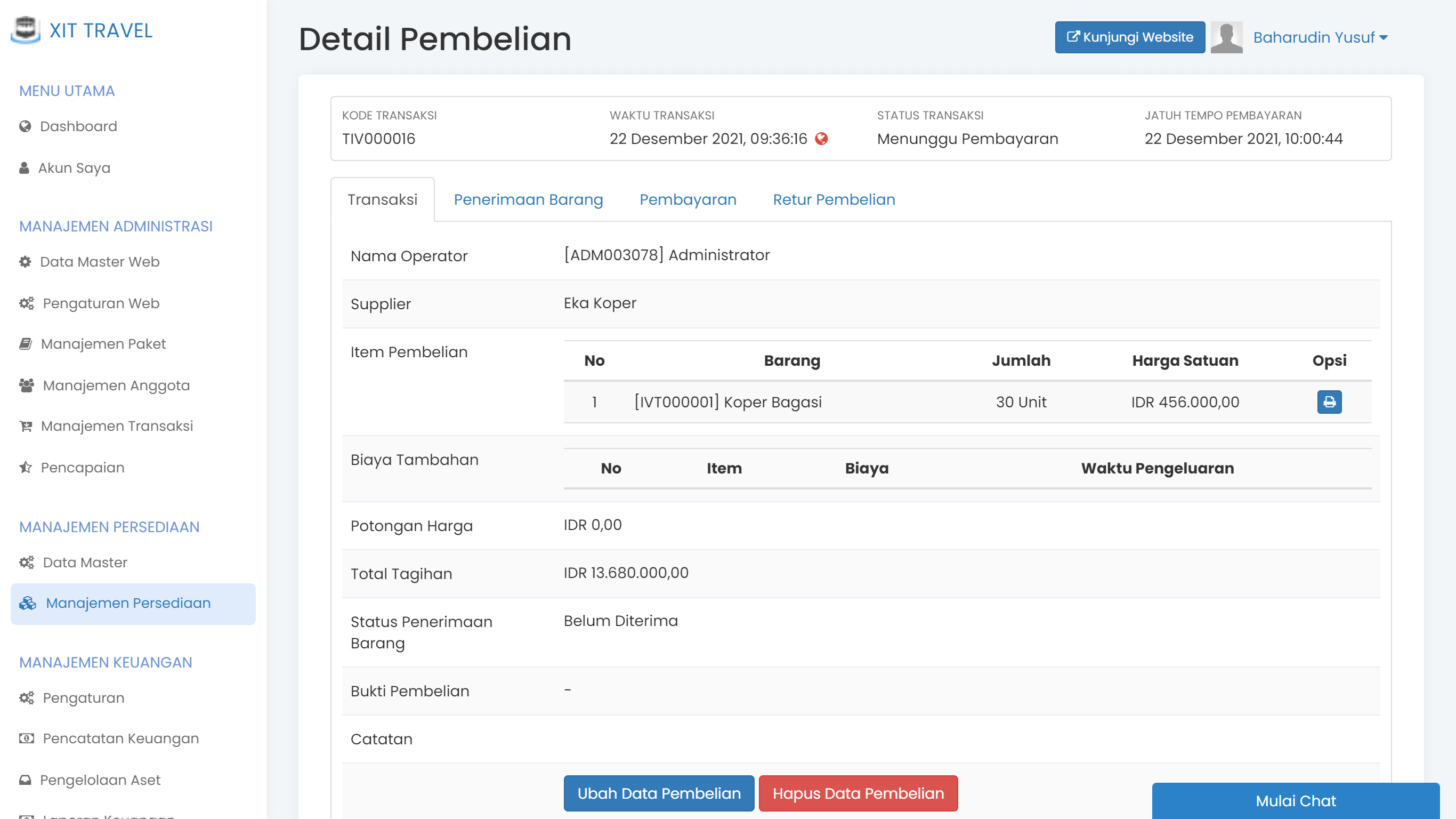Open Pencapaian star menu
Screen dimensions: 1456x819
click(x=83, y=467)
